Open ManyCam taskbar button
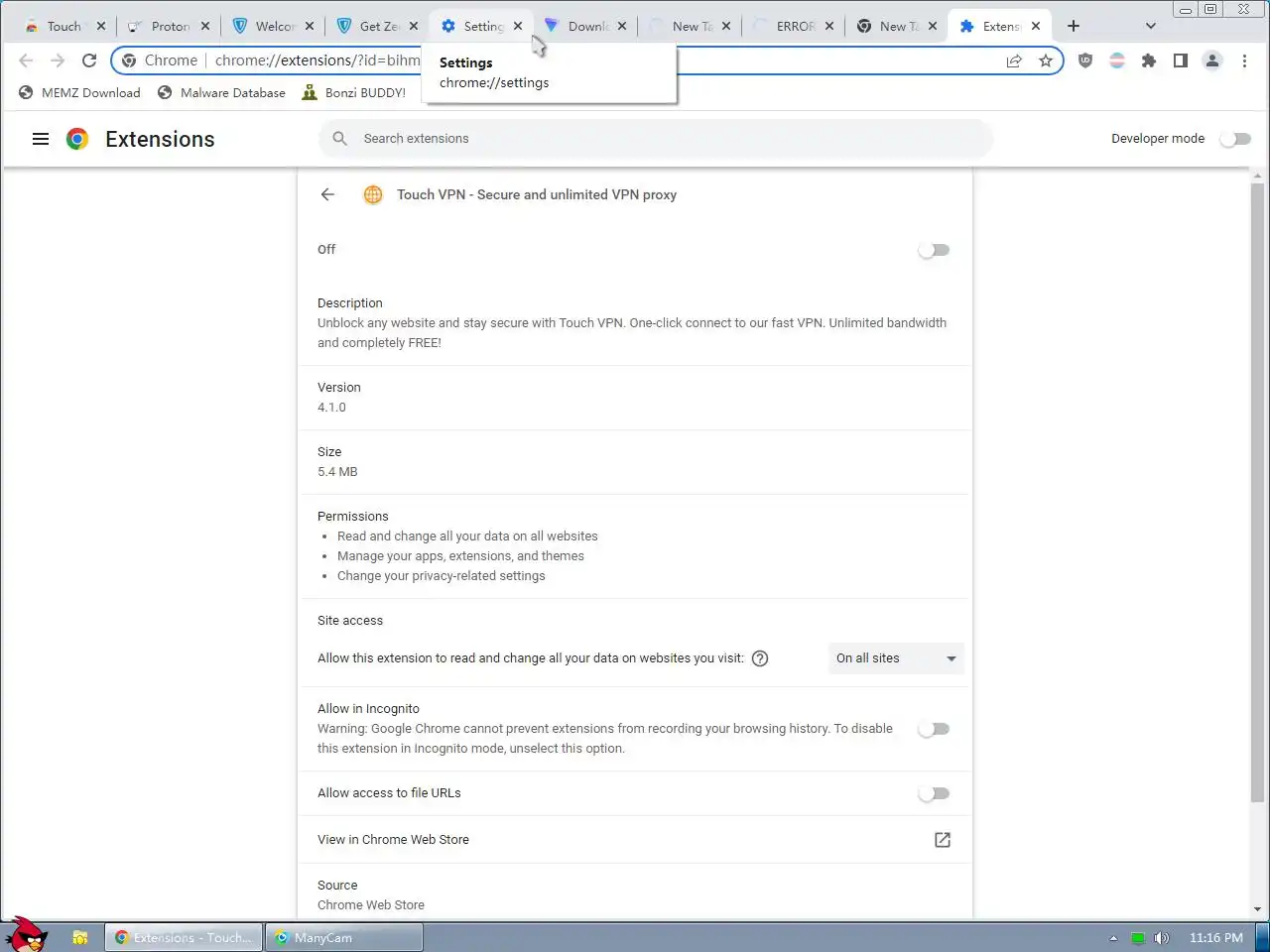The height and width of the screenshot is (952, 1270). pos(344,937)
